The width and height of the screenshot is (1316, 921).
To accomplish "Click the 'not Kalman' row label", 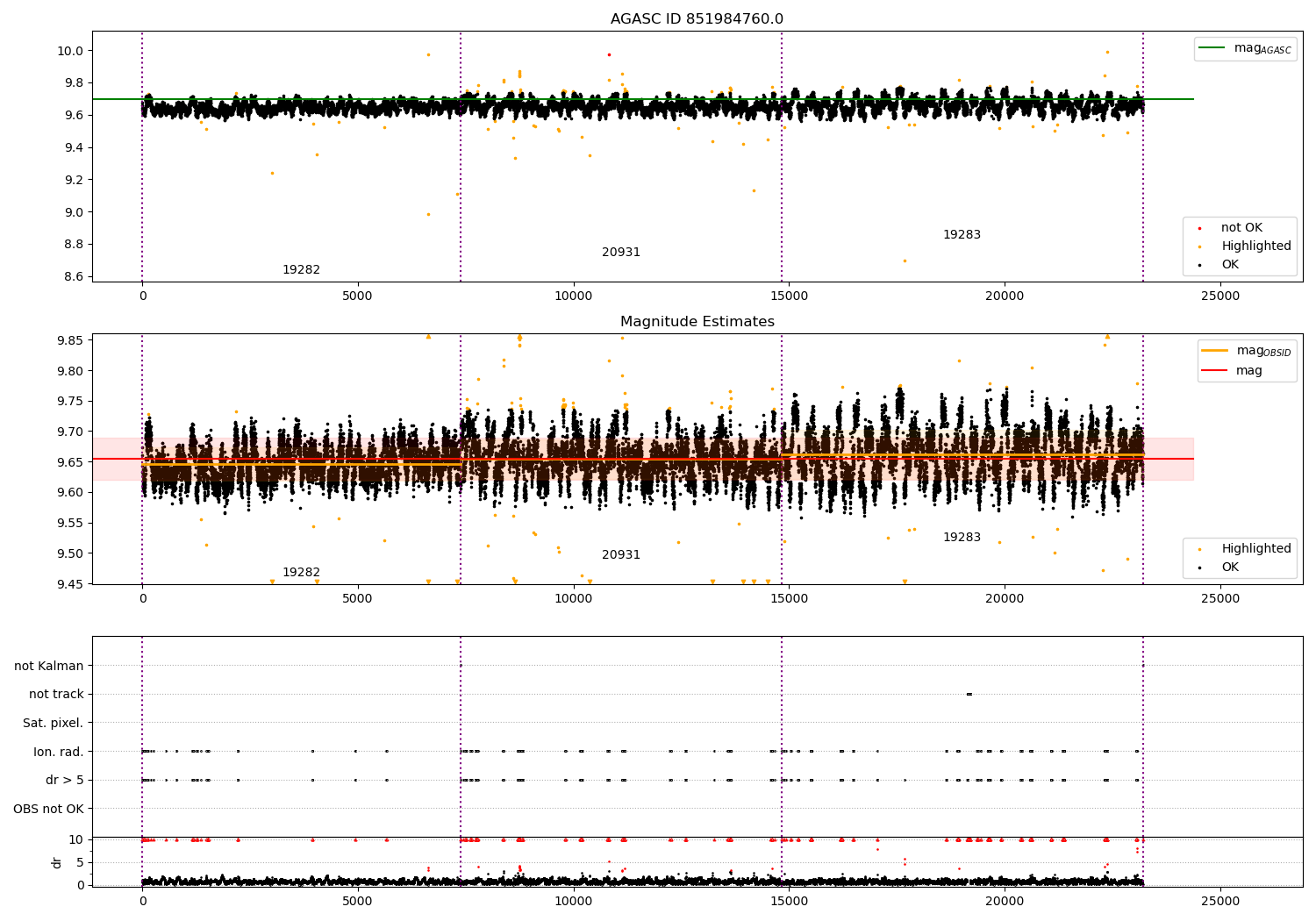I will coord(49,666).
